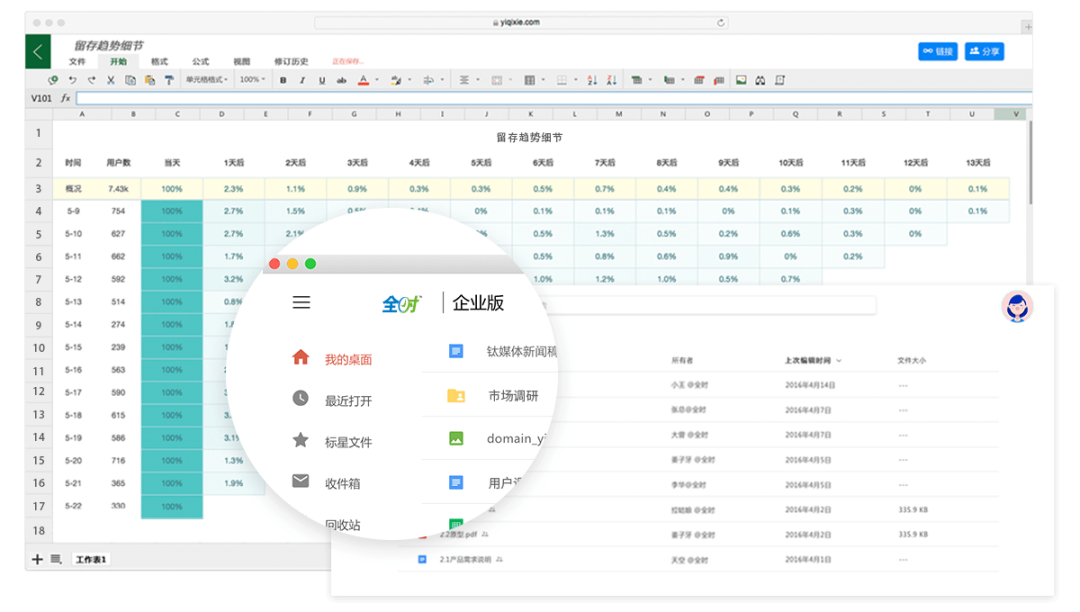Sort descending Z to A

click(611, 81)
